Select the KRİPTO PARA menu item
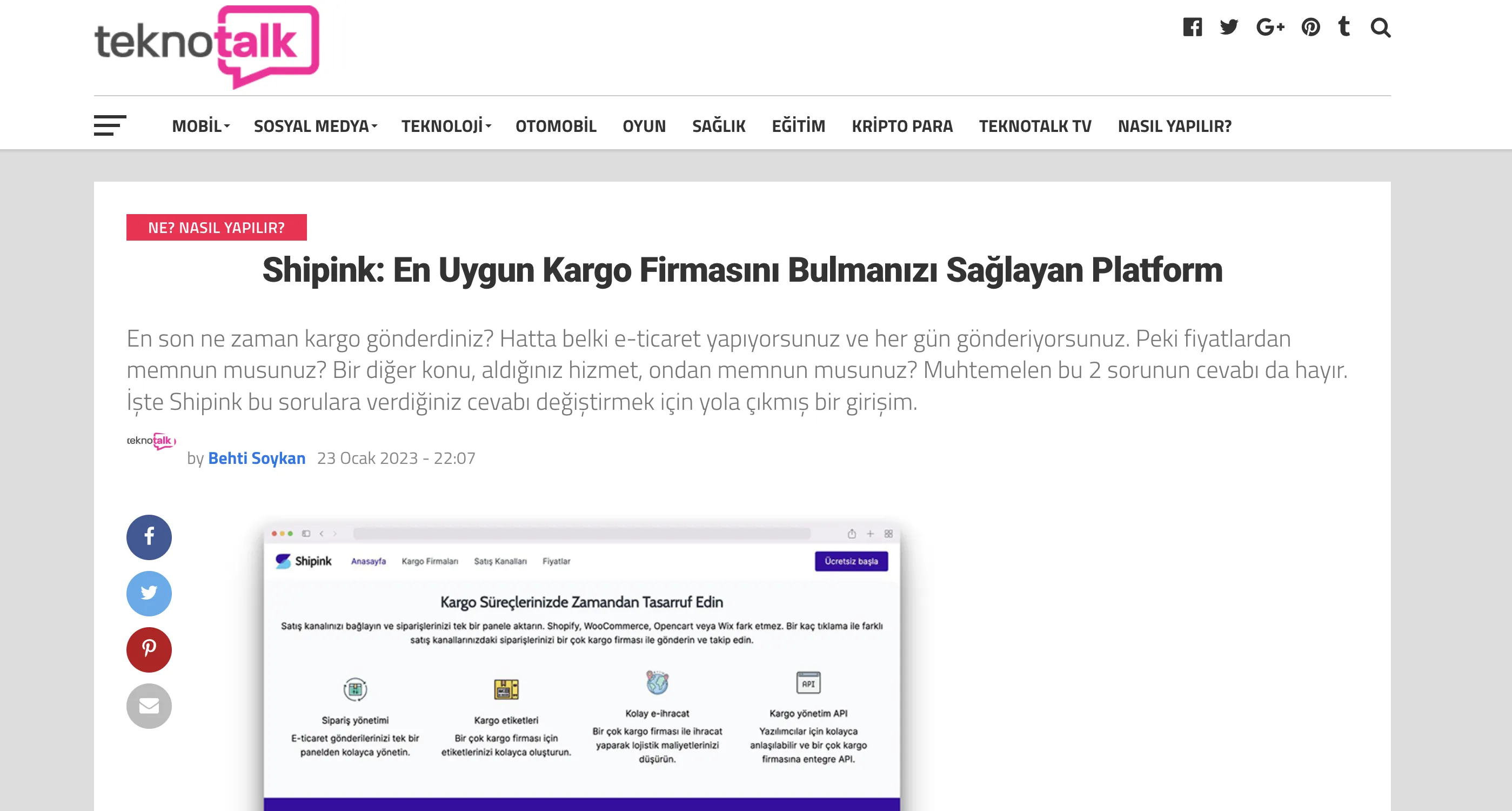 coord(902,125)
